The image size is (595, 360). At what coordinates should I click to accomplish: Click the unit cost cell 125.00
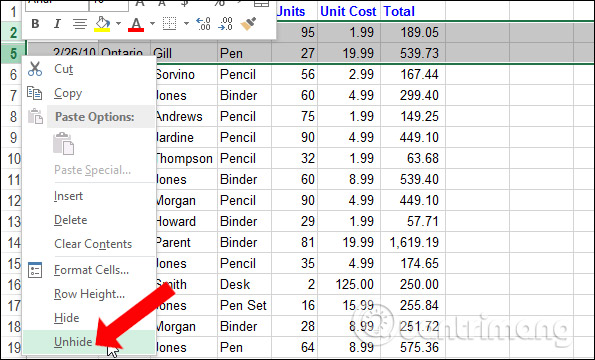349,285
